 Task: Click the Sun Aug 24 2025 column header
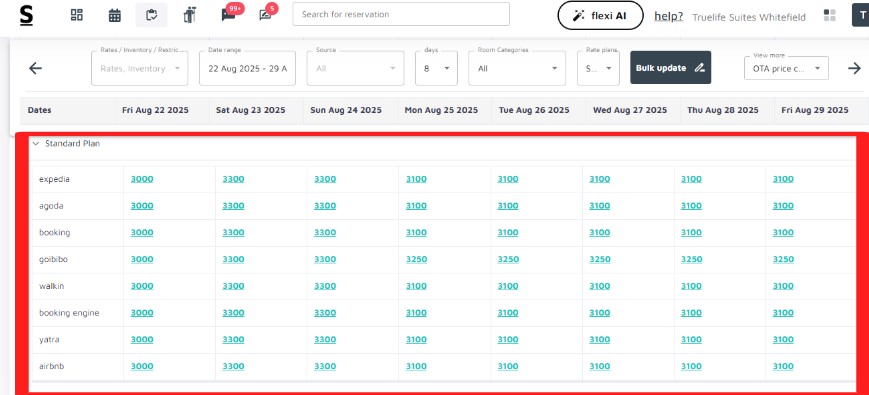click(346, 110)
